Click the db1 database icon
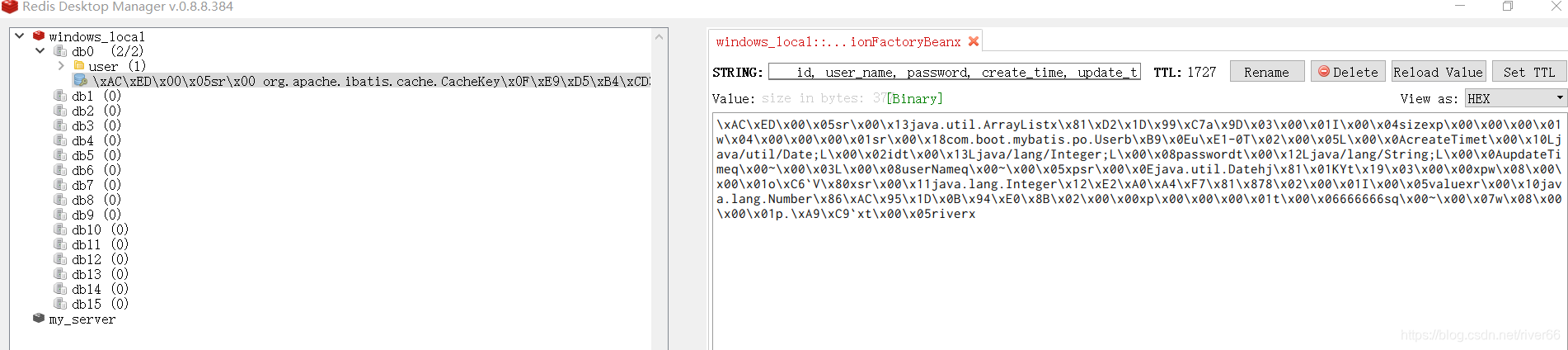The width and height of the screenshot is (1568, 350). tap(59, 96)
